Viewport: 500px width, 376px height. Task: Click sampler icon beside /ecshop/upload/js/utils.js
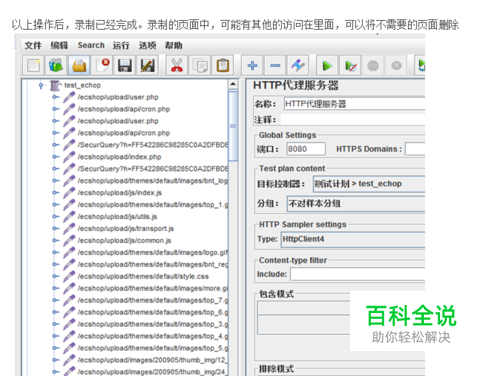pos(69,216)
